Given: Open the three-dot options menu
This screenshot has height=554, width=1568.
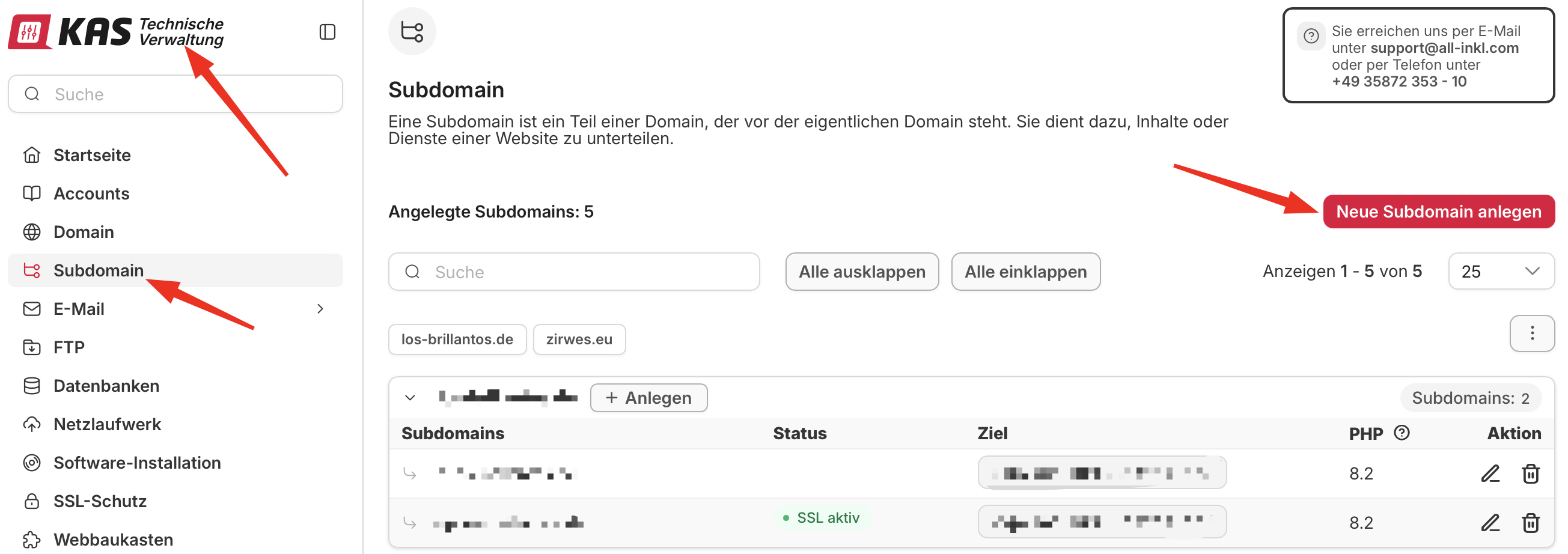Looking at the screenshot, I should coord(1532,333).
